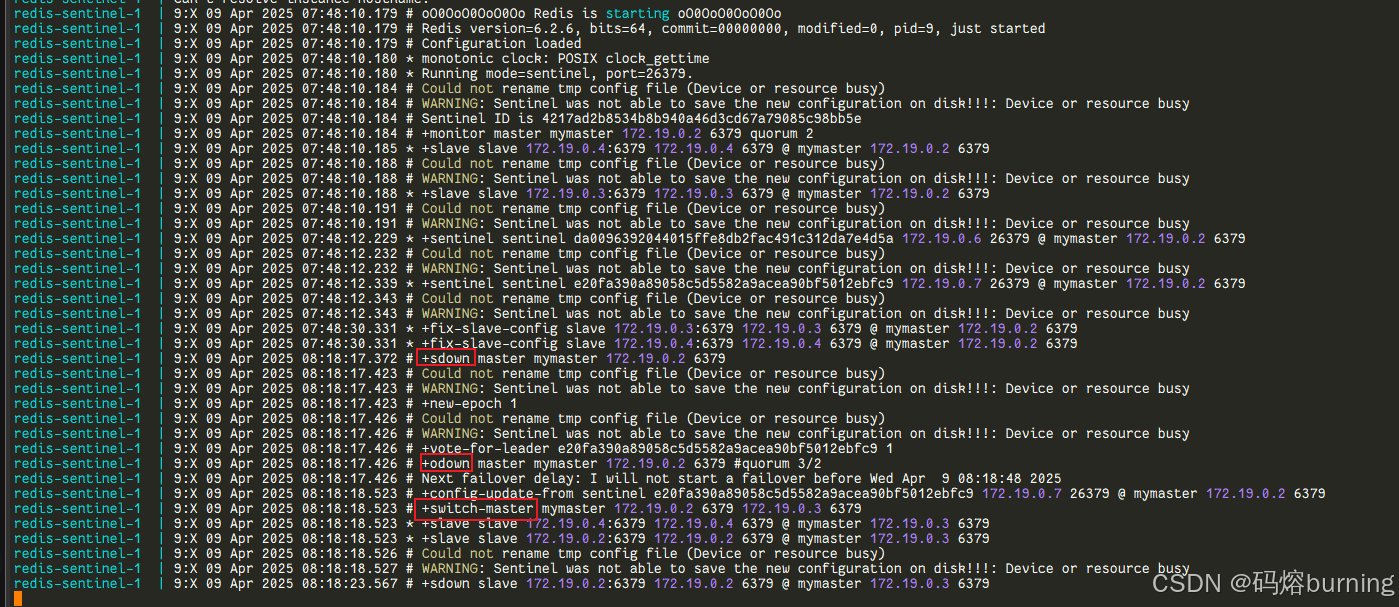Click IP 172.19.0.6 in the +sentinel line
The height and width of the screenshot is (607, 1399).
[942, 239]
